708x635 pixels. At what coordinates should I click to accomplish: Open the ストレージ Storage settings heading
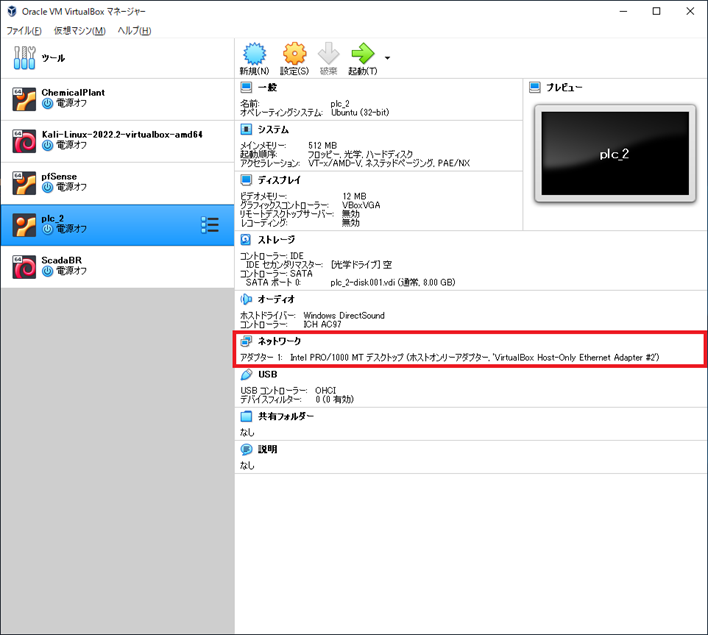276,239
